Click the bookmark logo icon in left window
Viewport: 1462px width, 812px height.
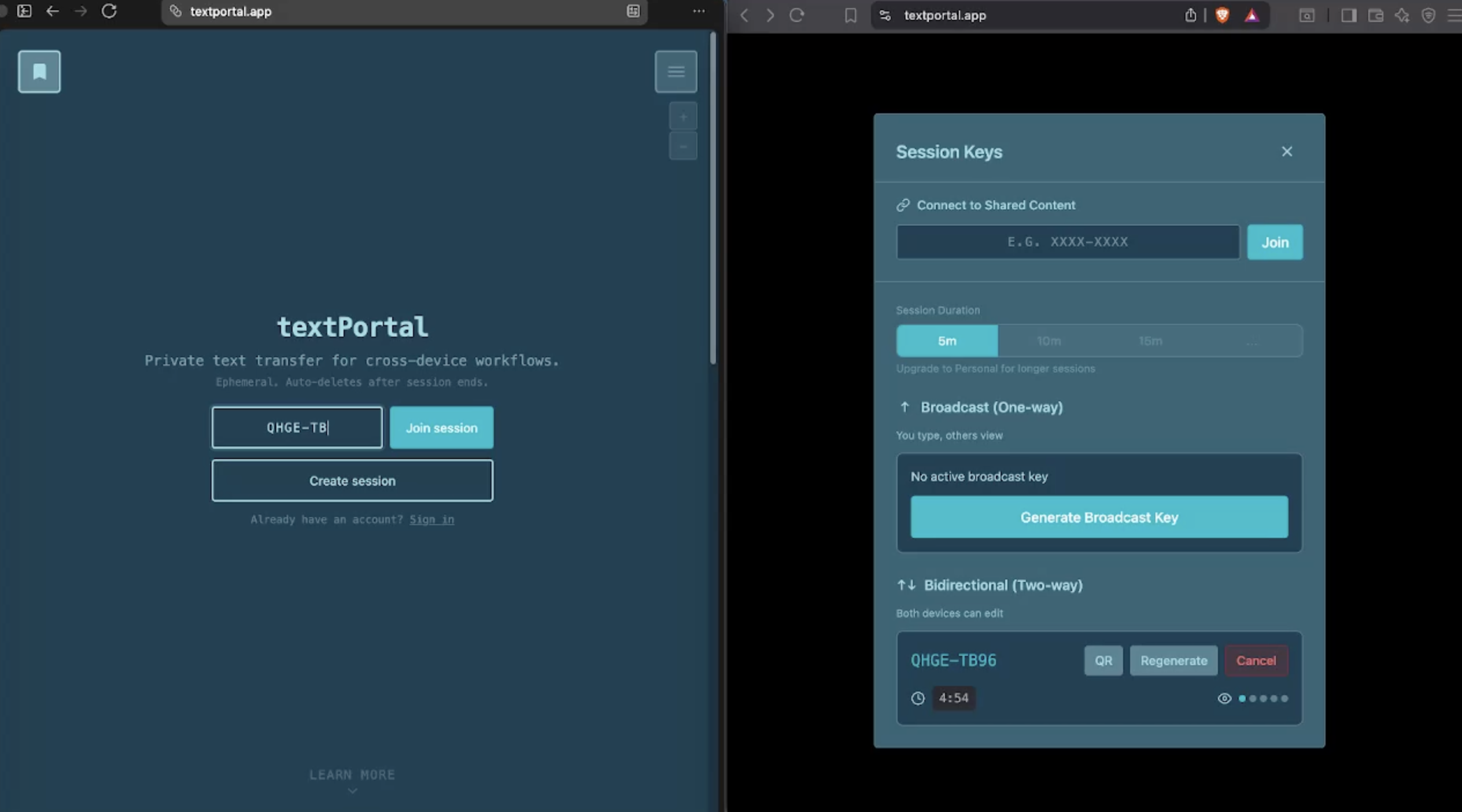tap(39, 71)
